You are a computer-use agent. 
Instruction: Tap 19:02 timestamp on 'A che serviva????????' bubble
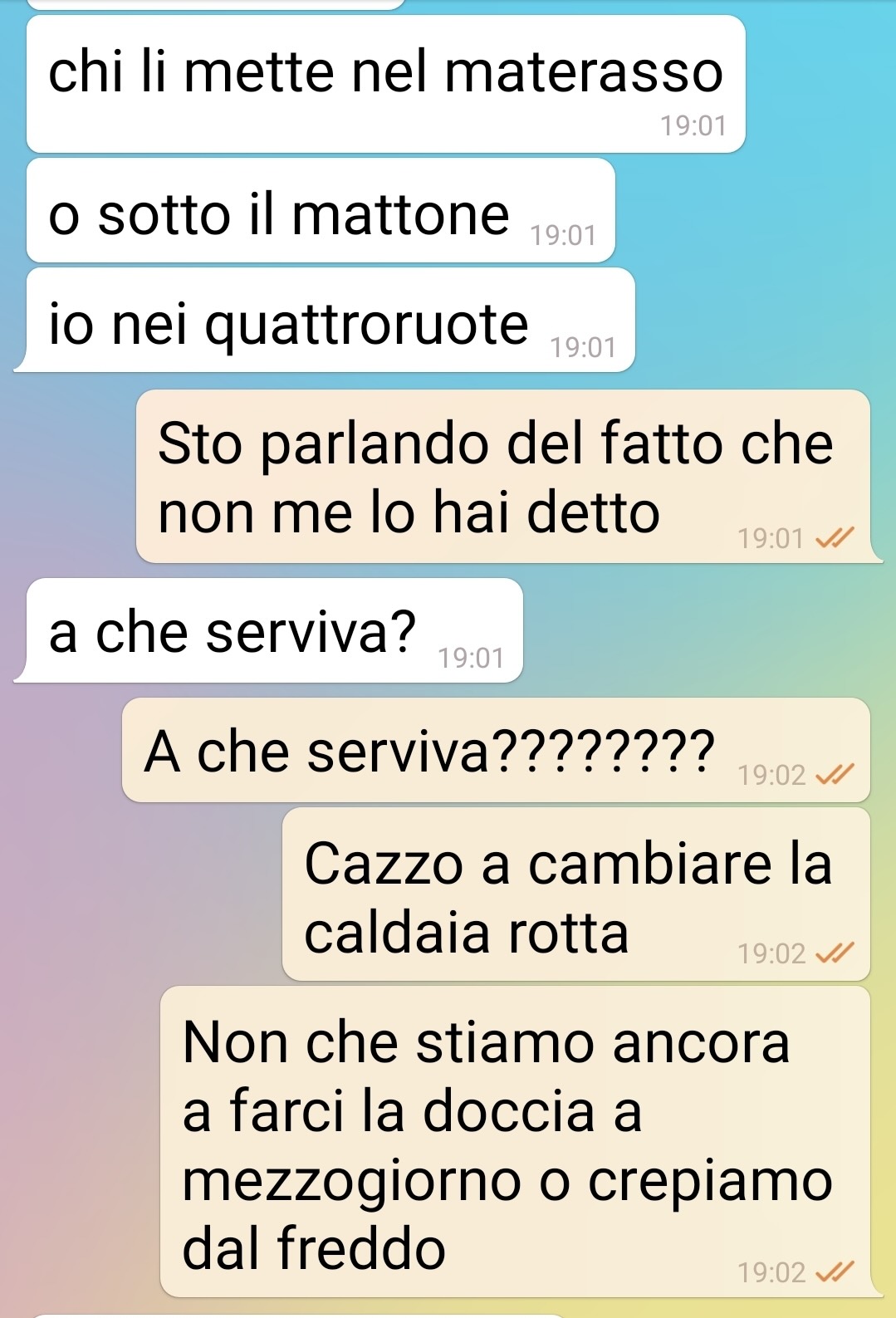(x=771, y=776)
